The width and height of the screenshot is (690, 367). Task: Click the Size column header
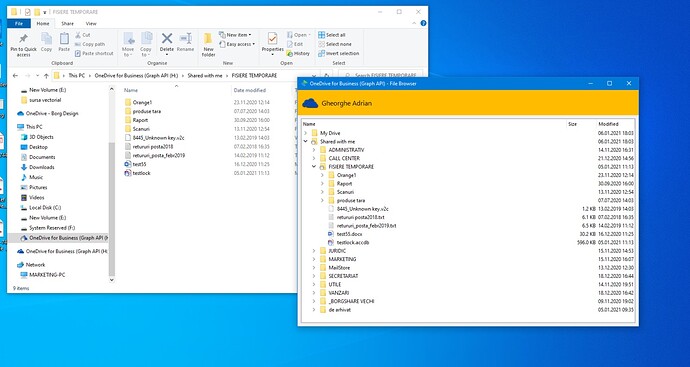click(572, 124)
